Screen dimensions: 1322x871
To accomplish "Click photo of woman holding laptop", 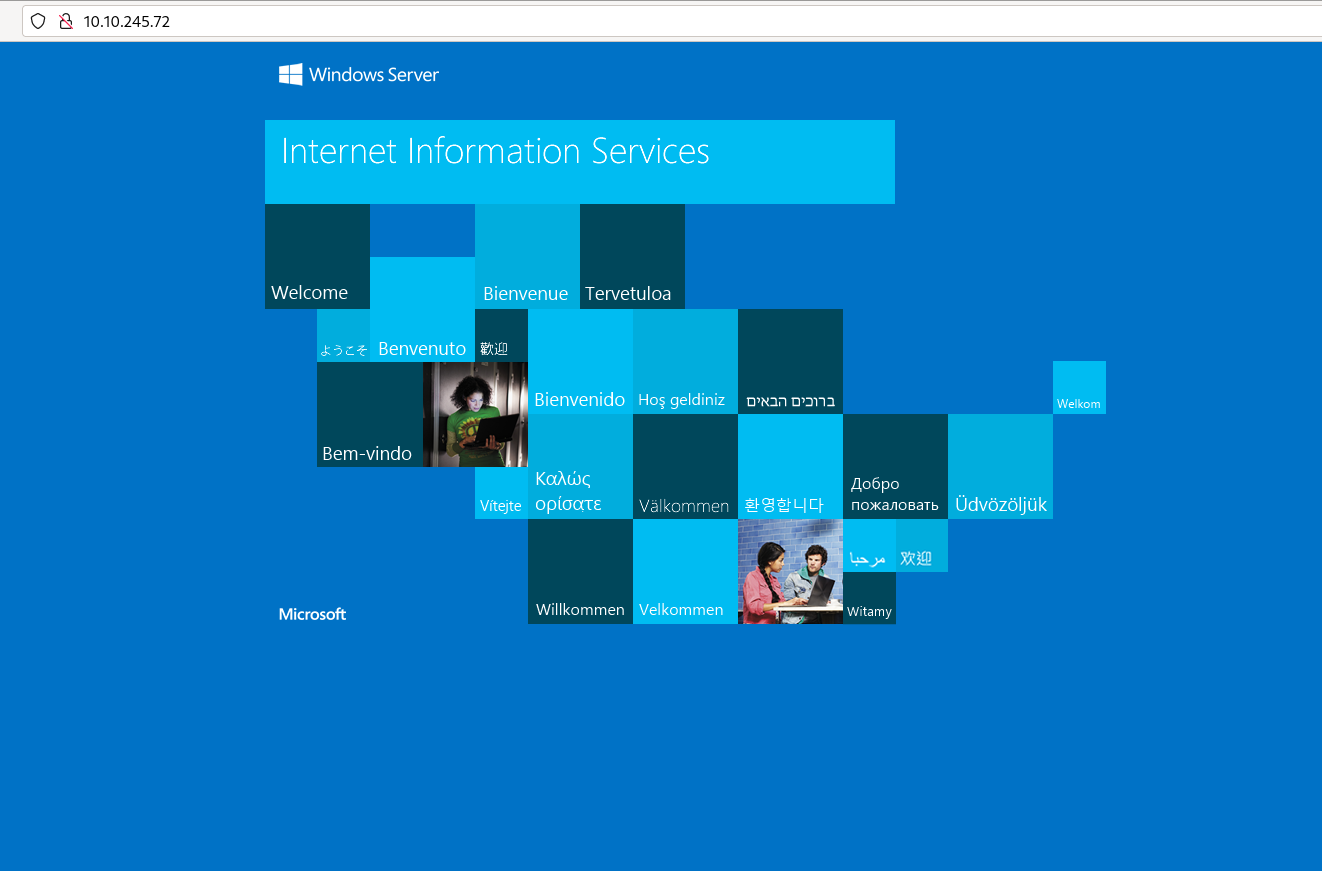I will point(475,414).
